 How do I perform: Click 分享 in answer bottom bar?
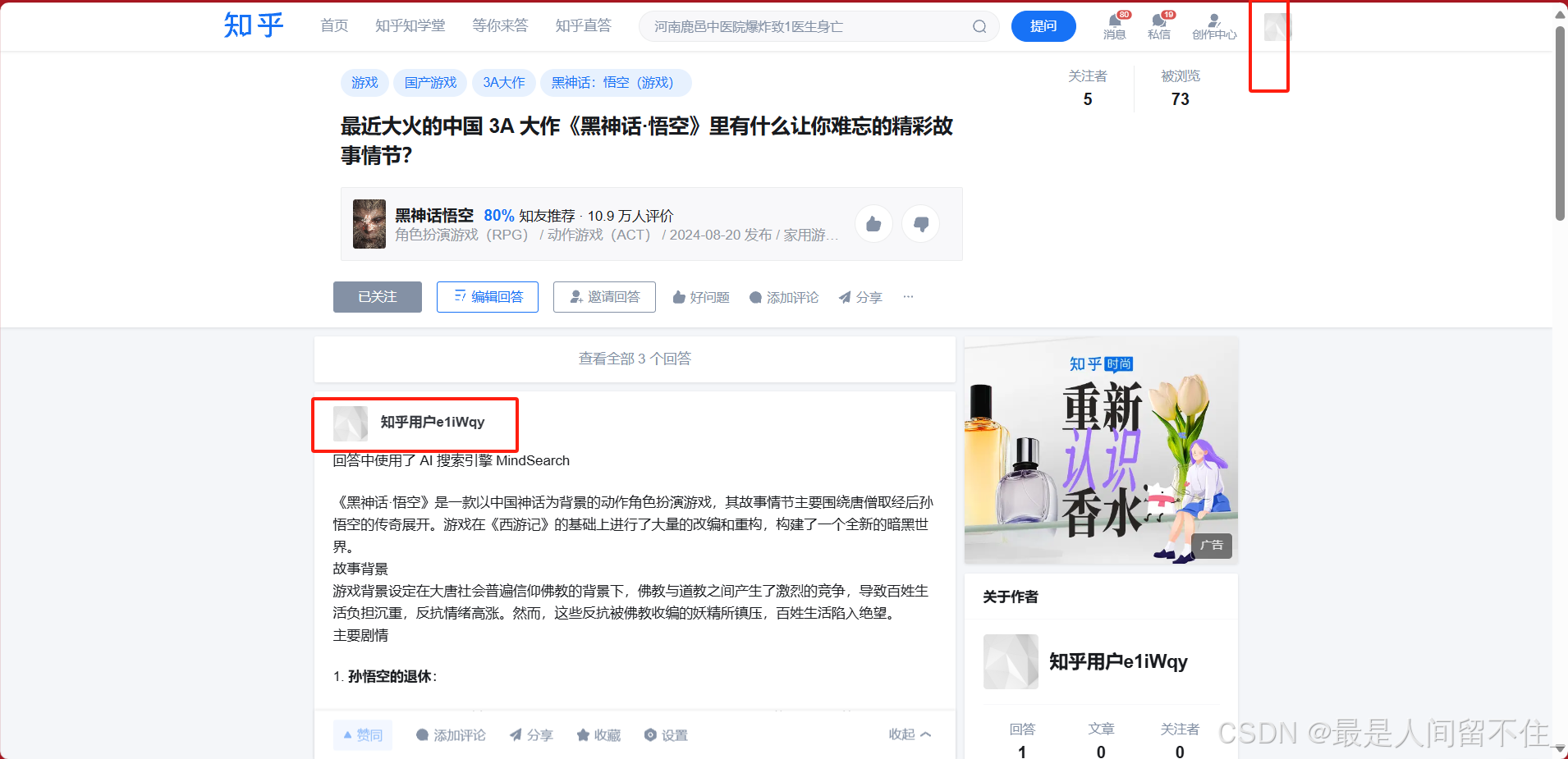click(x=531, y=735)
